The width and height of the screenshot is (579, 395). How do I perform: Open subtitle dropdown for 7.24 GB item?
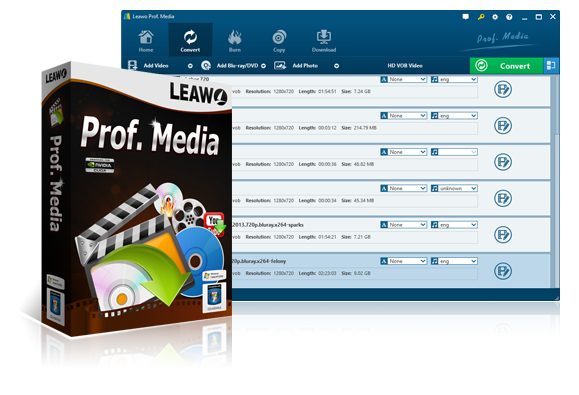(404, 79)
